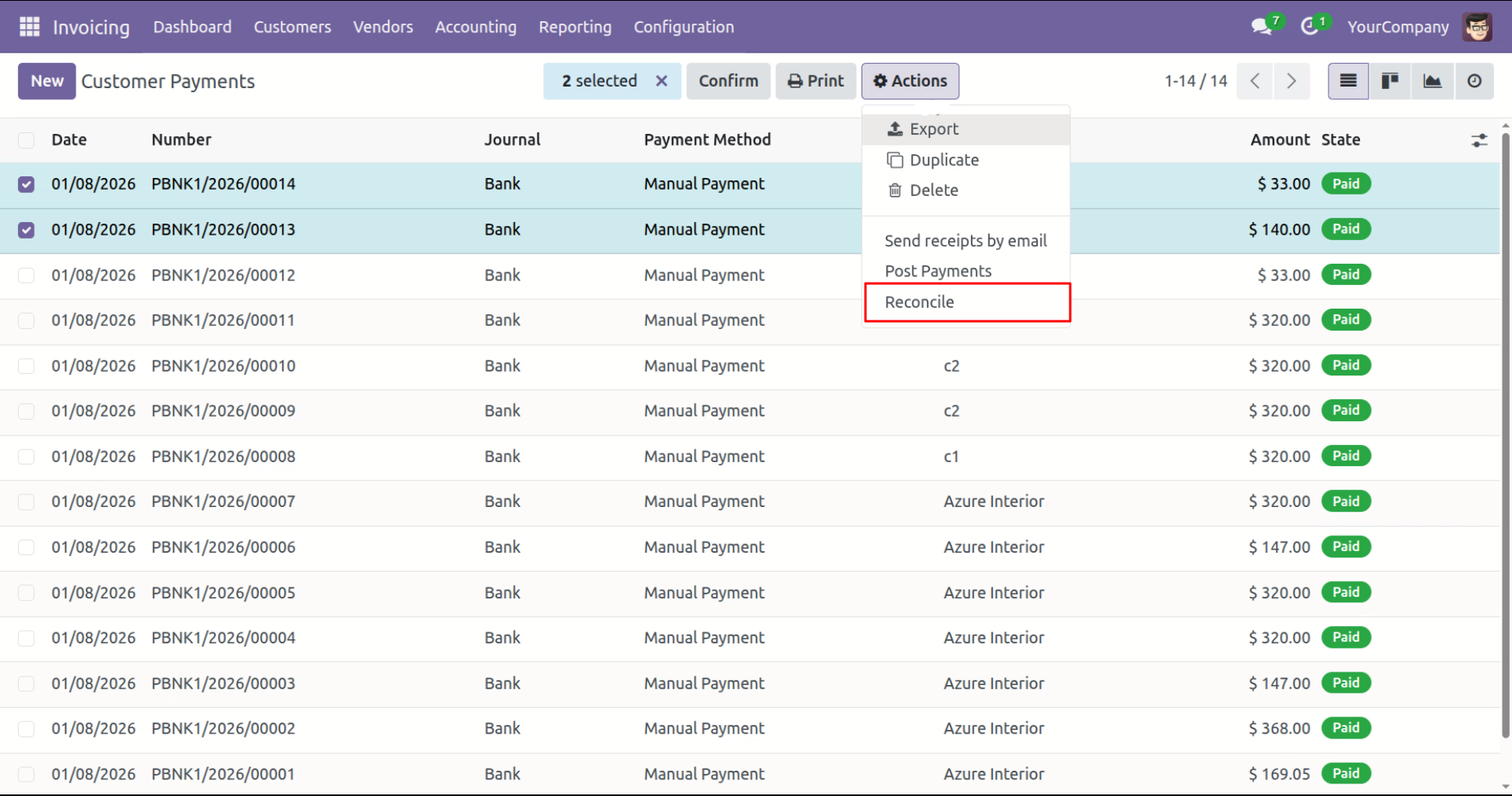Check the PBNK1/2026/00012 row checkbox
The width and height of the screenshot is (1512, 796).
(26, 276)
